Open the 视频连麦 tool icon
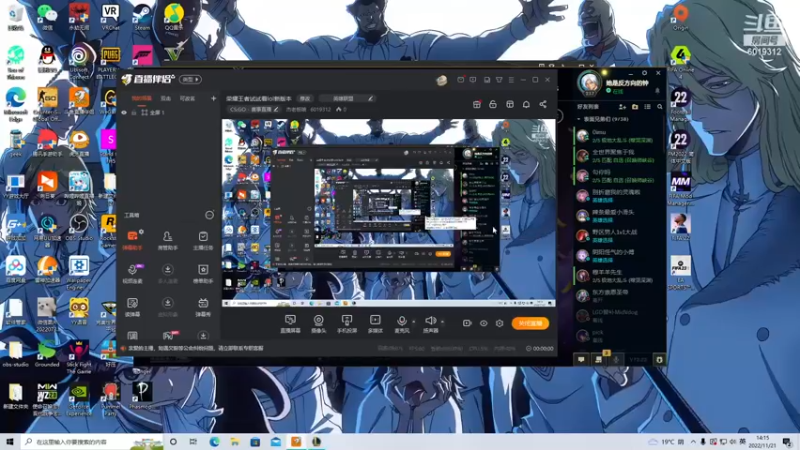The height and width of the screenshot is (450, 800). 132,273
